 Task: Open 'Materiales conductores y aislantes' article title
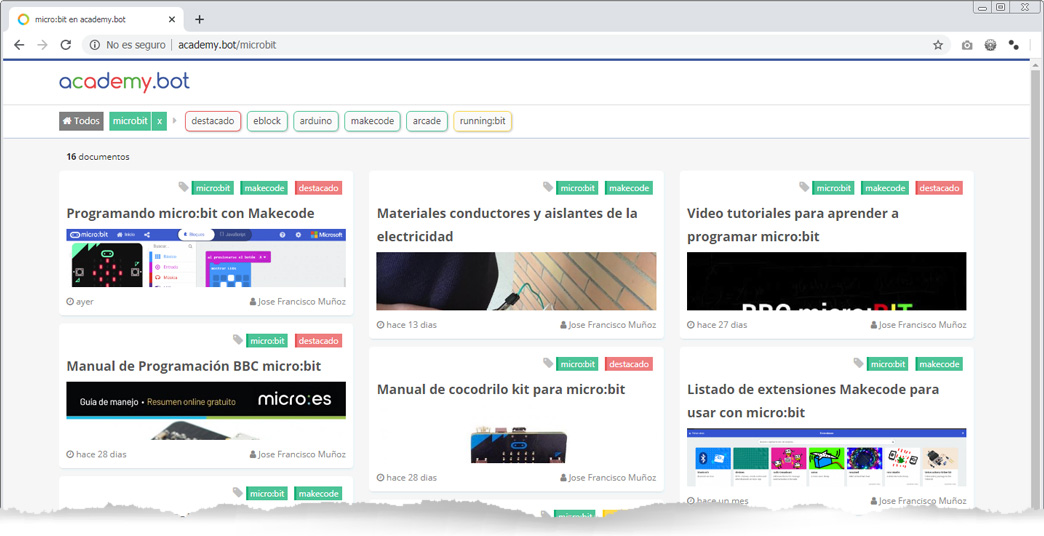507,225
